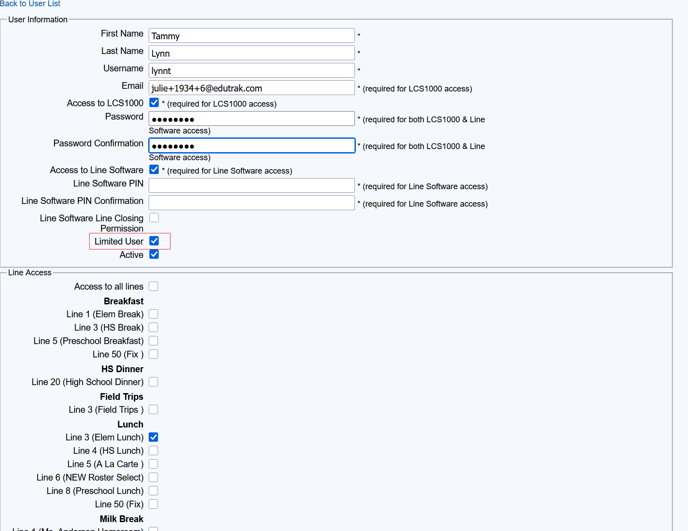The image size is (688, 531).
Task: Uncheck Access to LCS1000 checkbox
Action: (154, 103)
